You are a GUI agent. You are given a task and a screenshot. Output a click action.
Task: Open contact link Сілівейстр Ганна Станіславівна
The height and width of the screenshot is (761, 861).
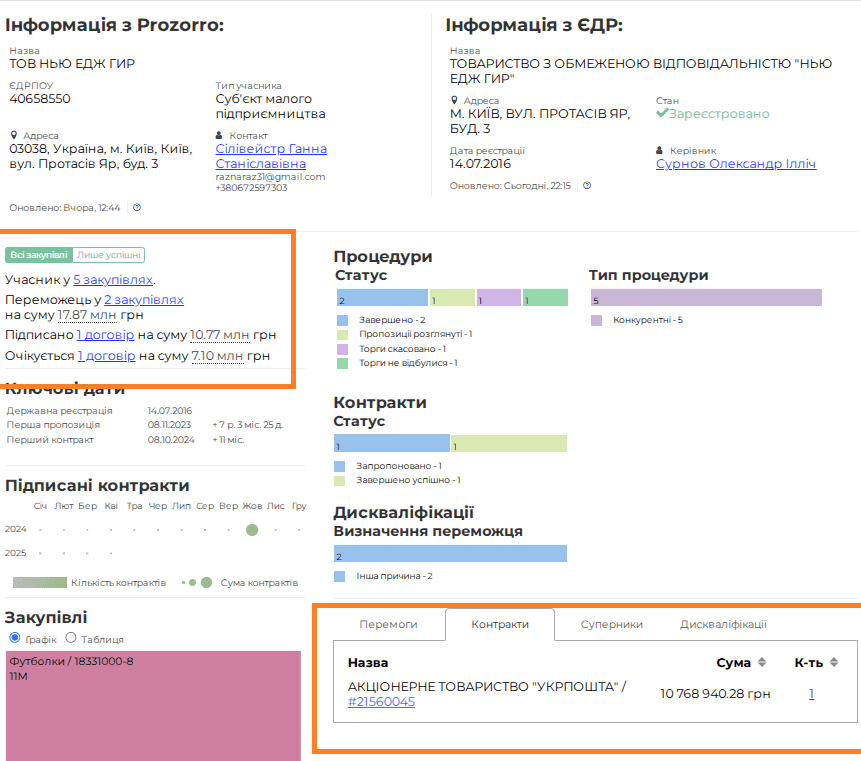pos(270,156)
